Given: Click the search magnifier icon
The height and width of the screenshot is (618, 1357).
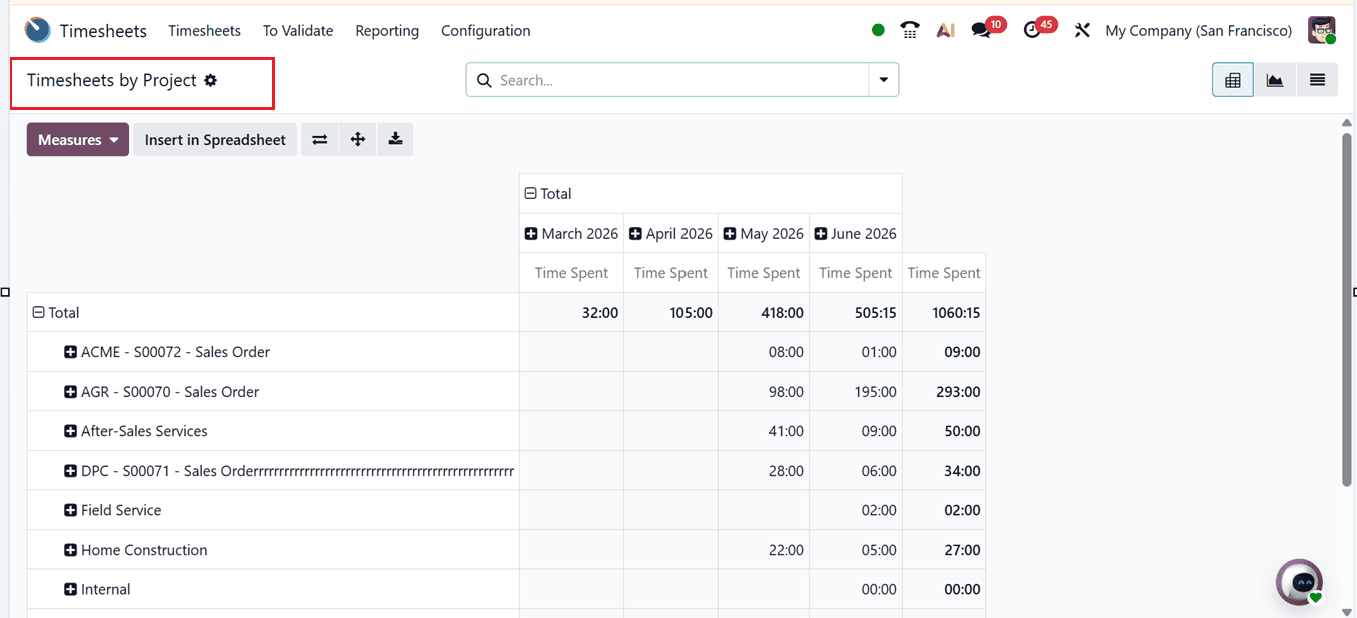Looking at the screenshot, I should pyautogui.click(x=484, y=80).
